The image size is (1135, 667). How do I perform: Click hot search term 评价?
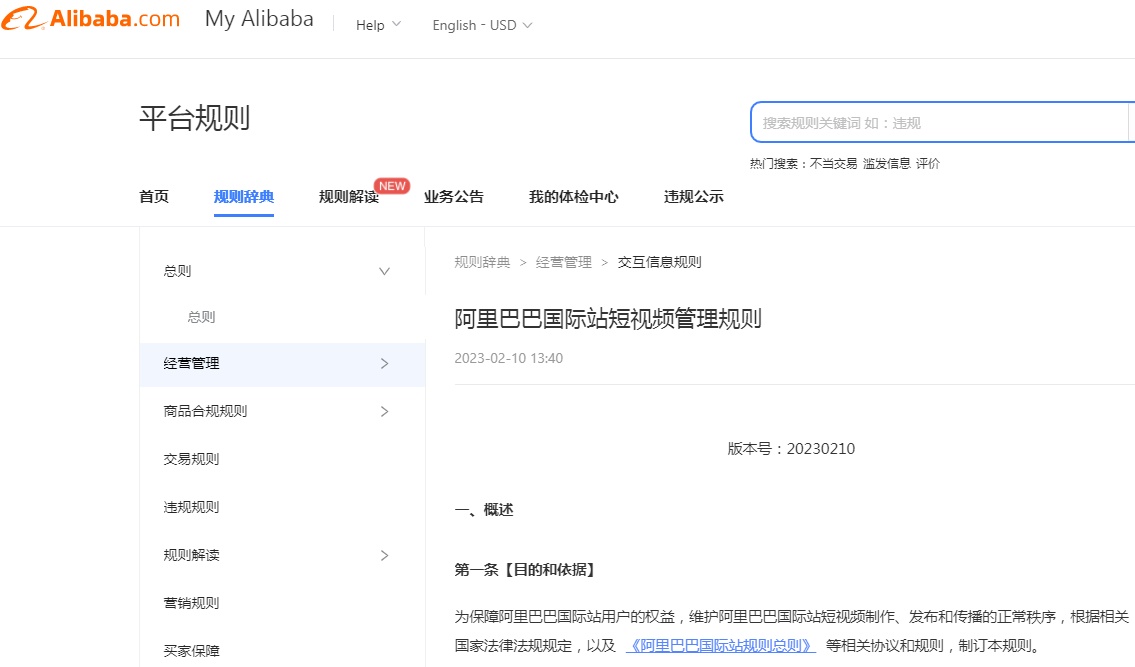click(927, 164)
